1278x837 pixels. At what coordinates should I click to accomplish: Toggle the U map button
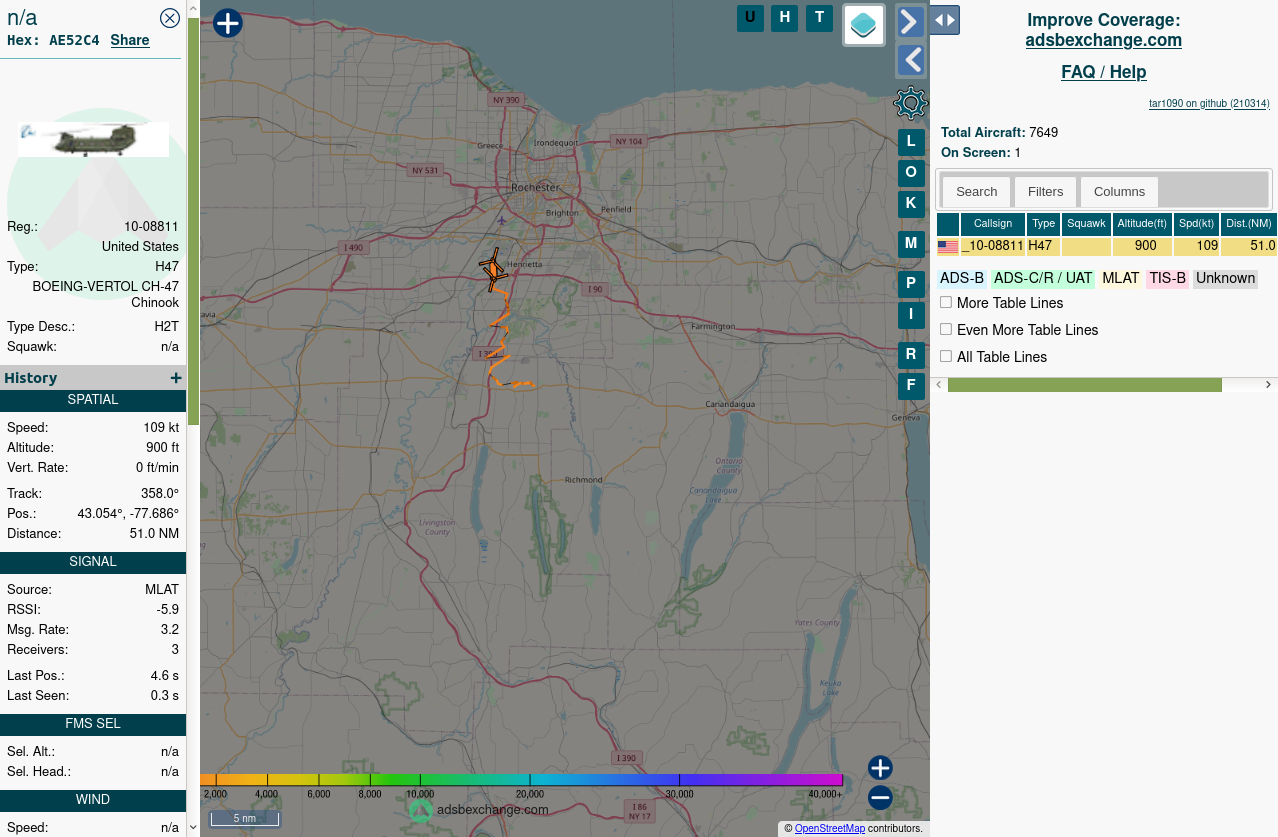coord(750,17)
